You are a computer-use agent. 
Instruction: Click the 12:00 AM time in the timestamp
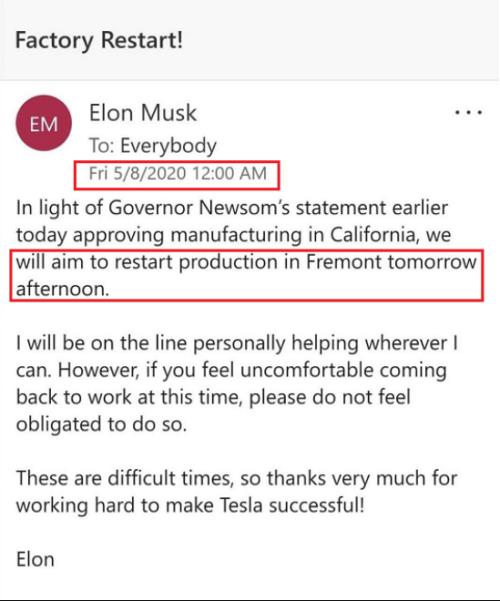229,173
